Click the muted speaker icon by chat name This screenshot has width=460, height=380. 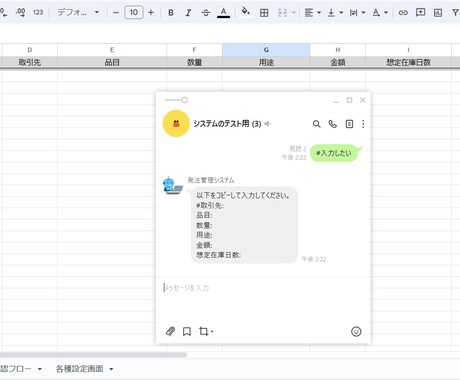(268, 124)
